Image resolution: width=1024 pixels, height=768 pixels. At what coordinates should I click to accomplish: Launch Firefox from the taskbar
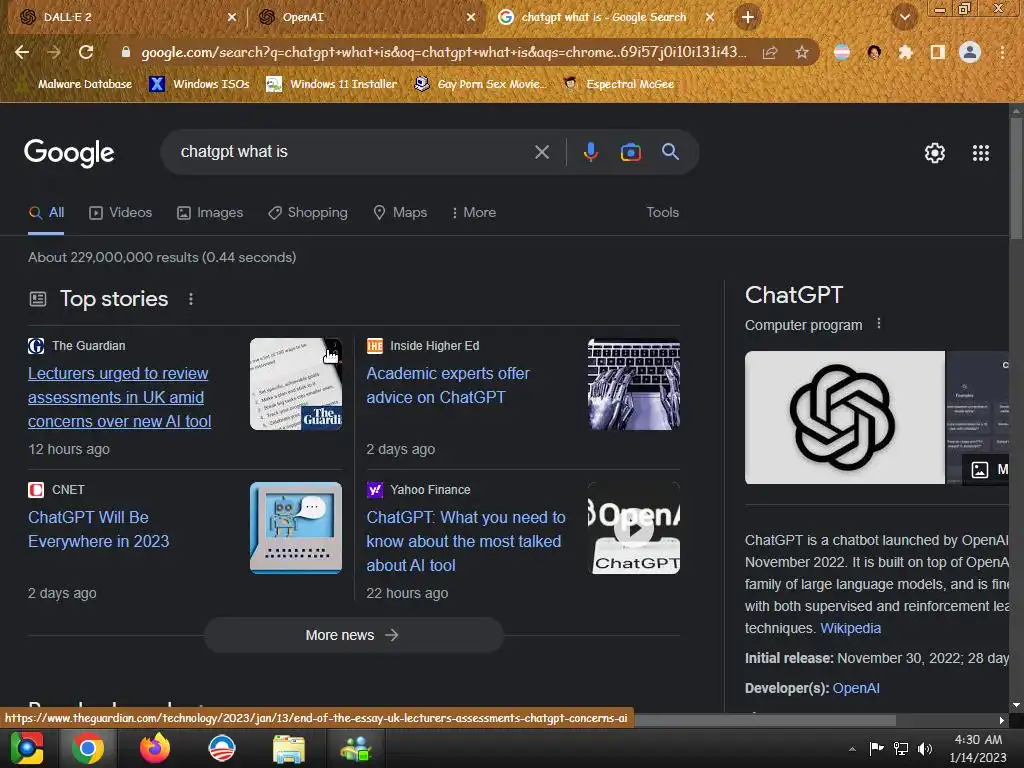(x=155, y=748)
